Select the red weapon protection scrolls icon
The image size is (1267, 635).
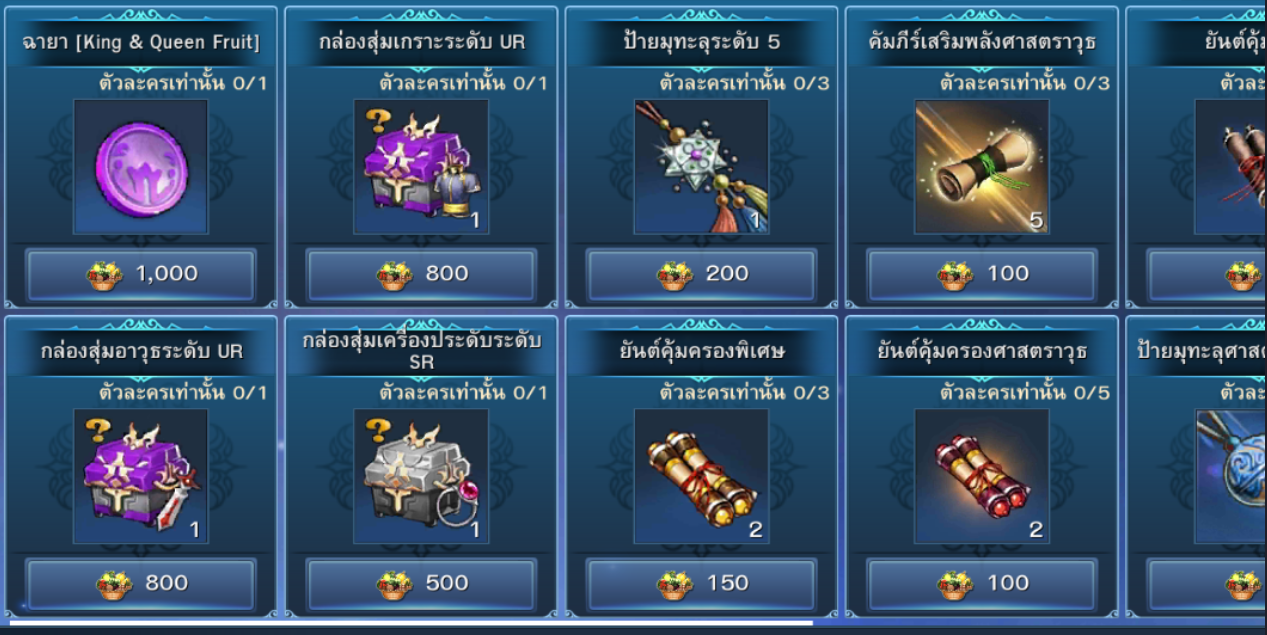click(982, 476)
